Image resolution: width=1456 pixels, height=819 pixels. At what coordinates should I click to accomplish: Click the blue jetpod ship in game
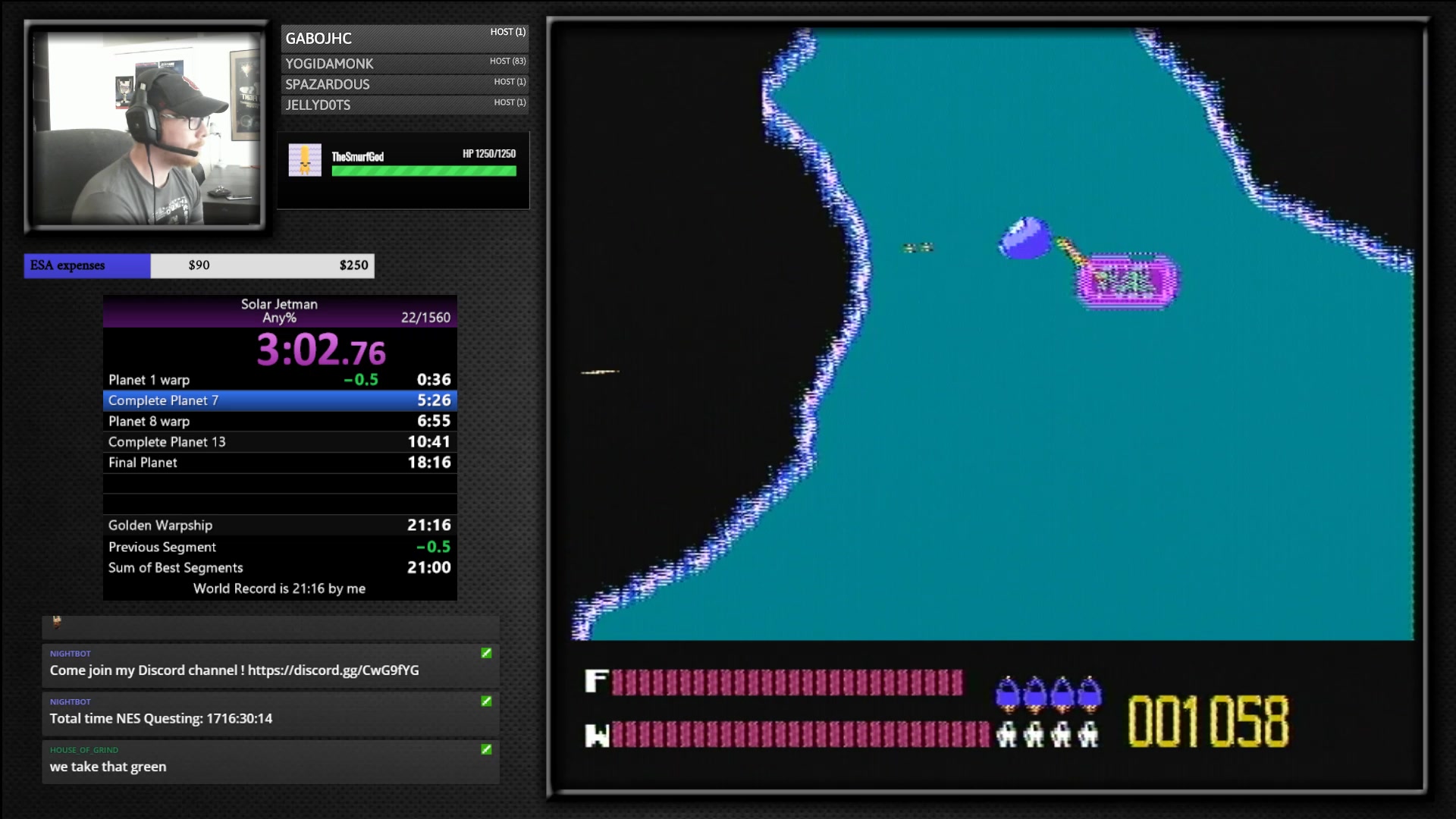(x=1025, y=238)
